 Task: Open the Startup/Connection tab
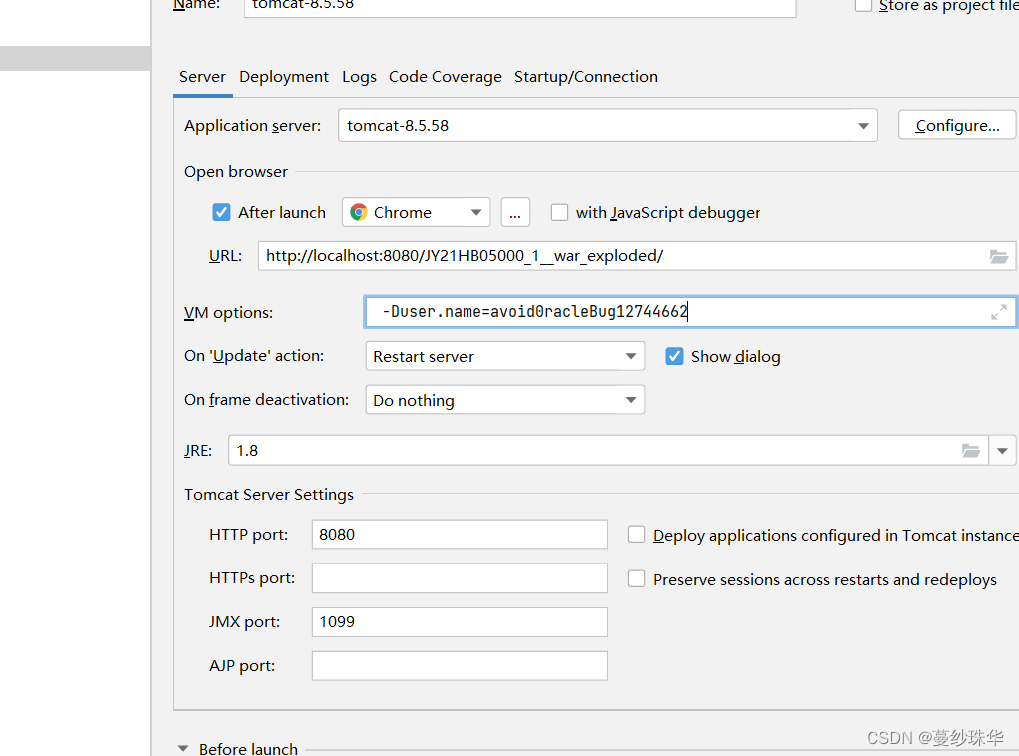pos(585,76)
